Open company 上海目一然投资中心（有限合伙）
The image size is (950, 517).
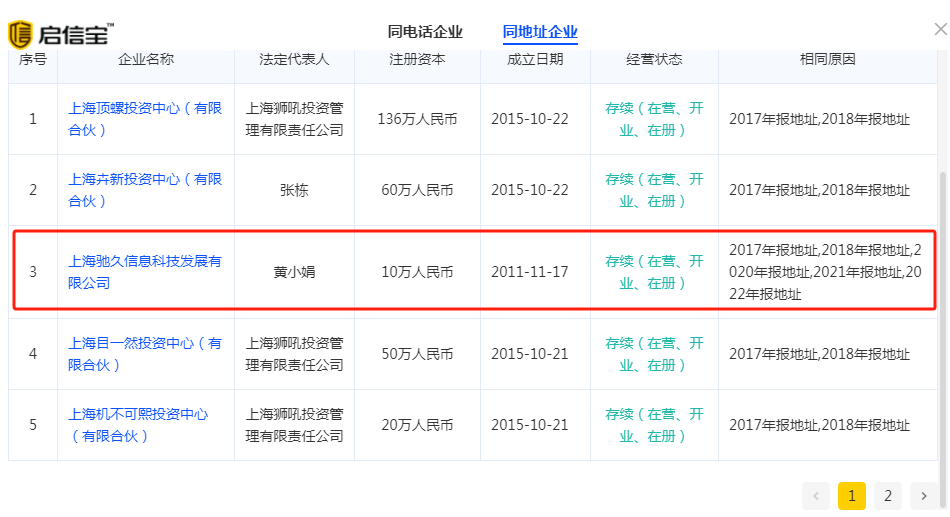click(145, 354)
